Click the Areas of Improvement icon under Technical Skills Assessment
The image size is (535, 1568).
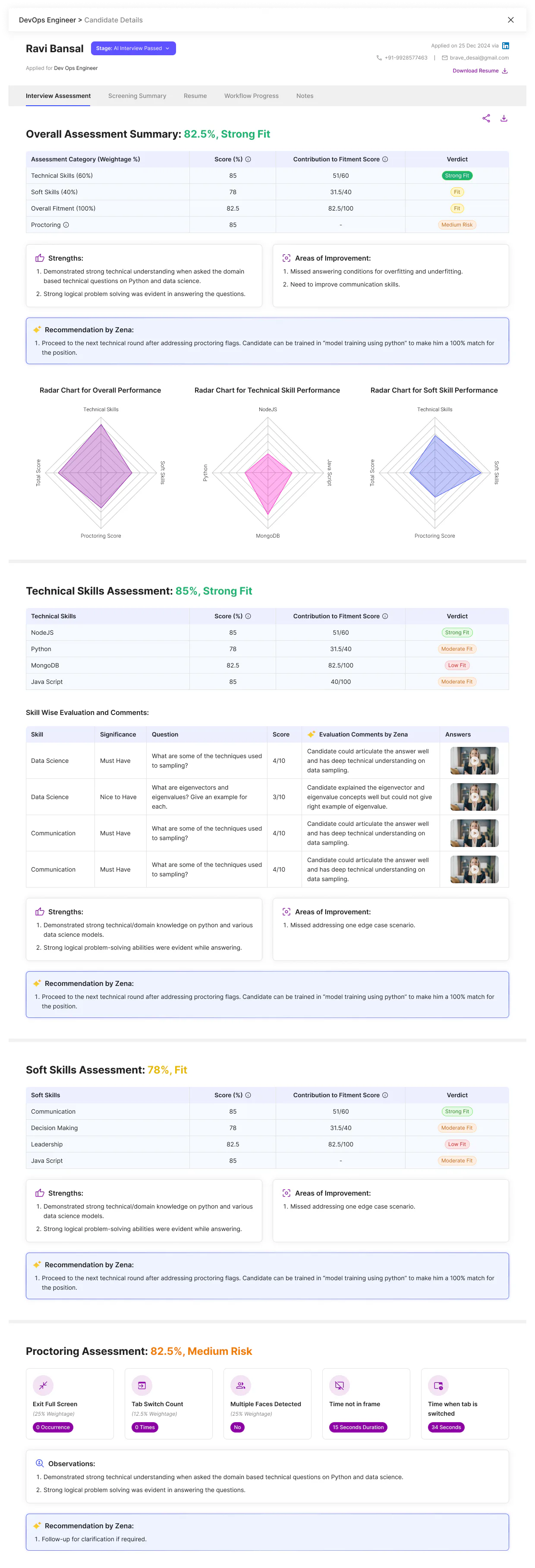click(x=286, y=912)
